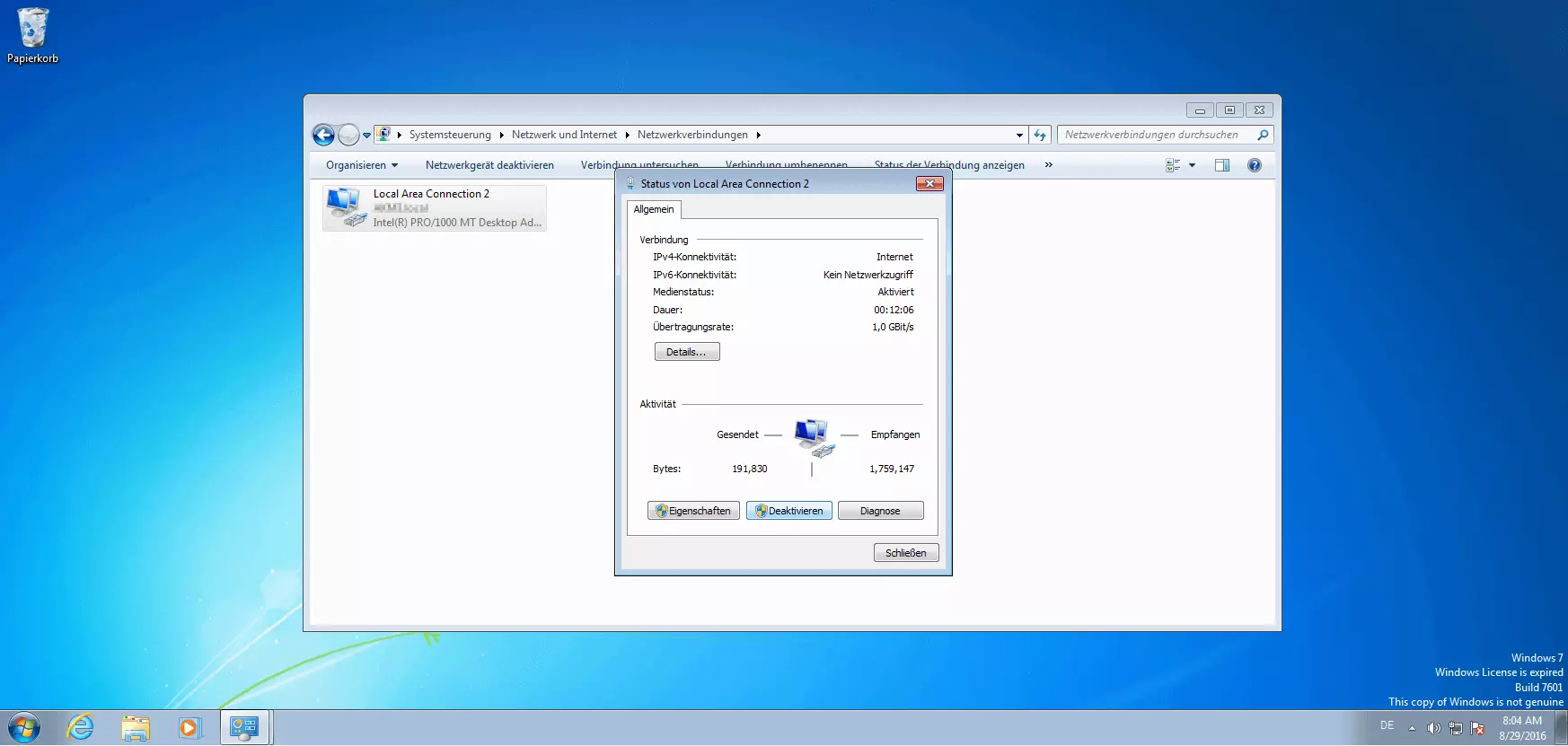Show hidden system tray icons

tap(1412, 728)
